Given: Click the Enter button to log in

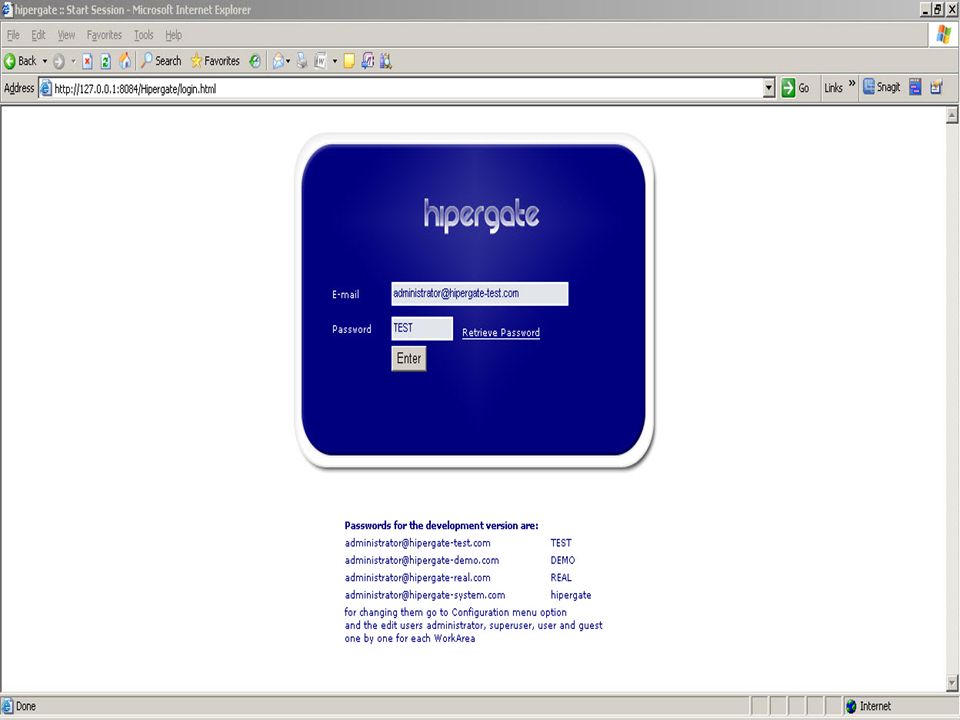Looking at the screenshot, I should (x=408, y=358).
